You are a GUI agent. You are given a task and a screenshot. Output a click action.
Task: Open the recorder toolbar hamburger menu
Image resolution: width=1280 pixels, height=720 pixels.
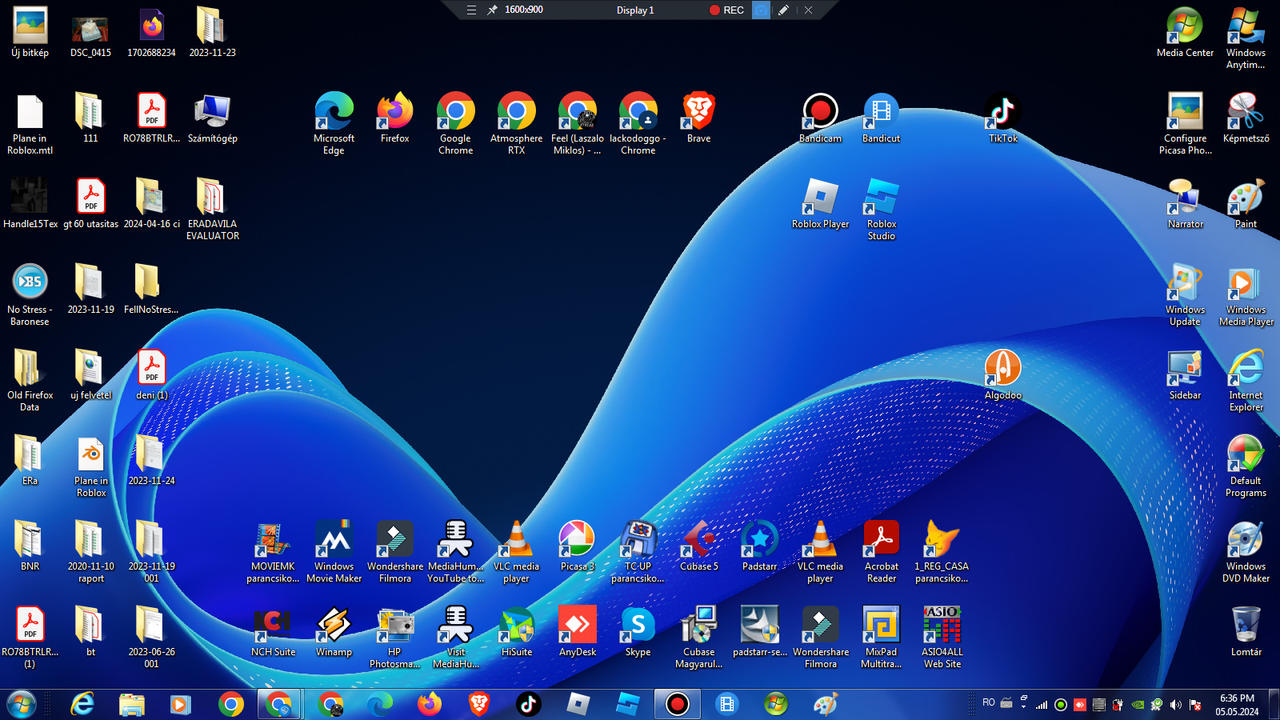click(470, 10)
